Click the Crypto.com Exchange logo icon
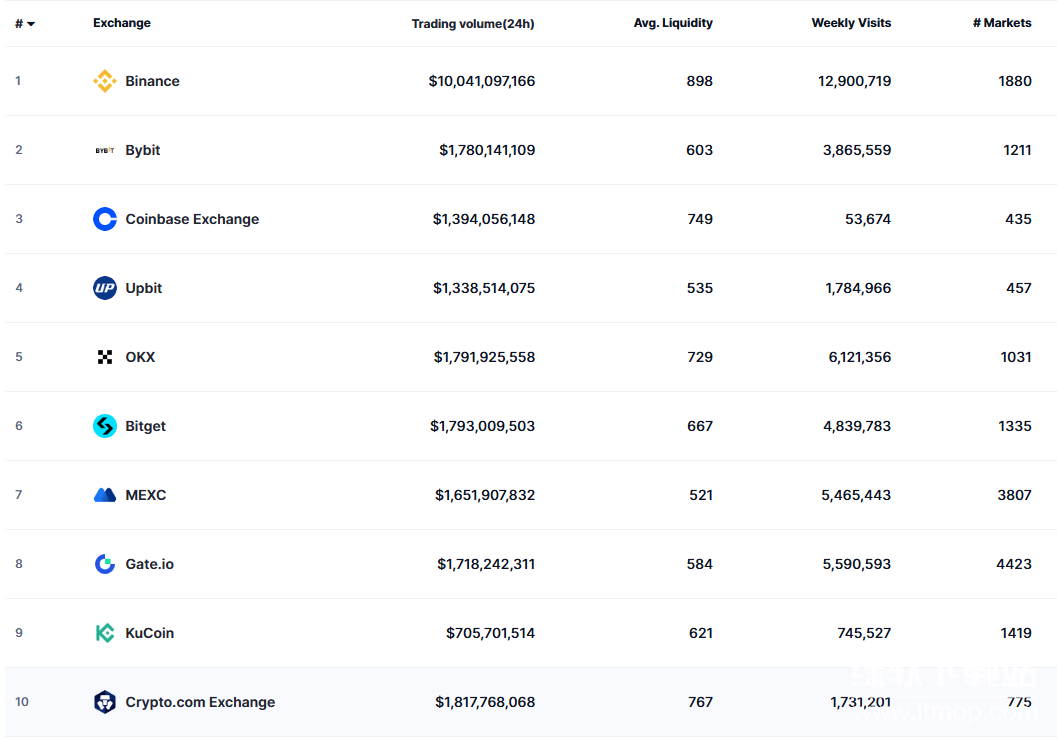Viewport: 1057px width, 741px height. (105, 703)
